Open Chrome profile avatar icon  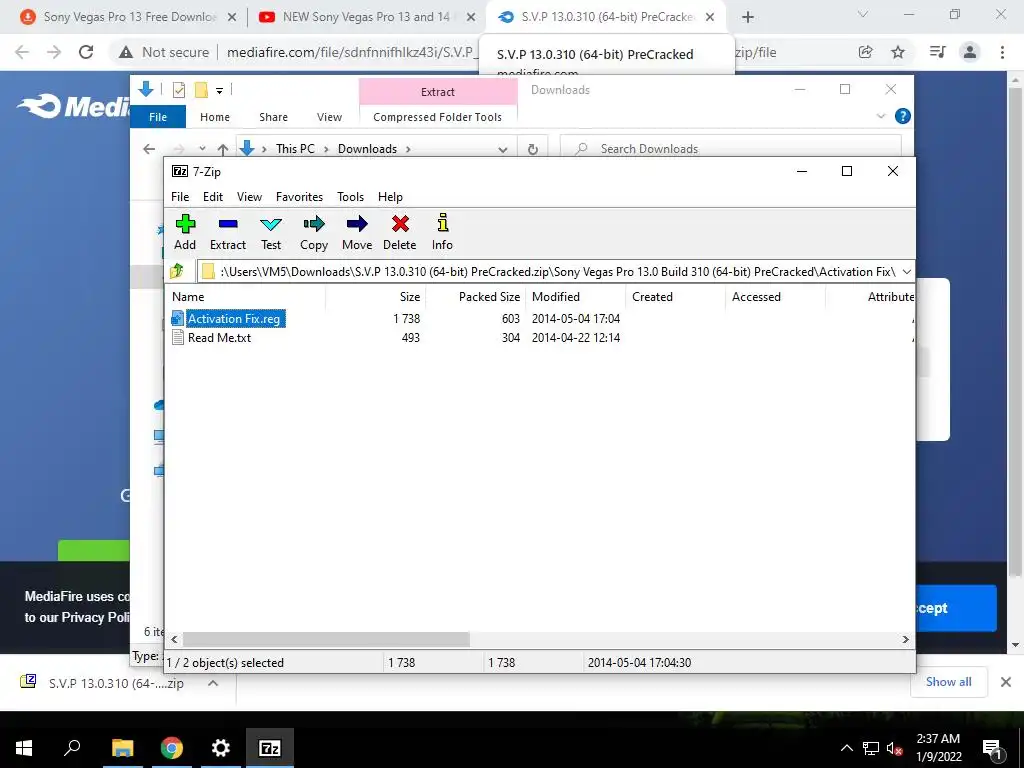(970, 52)
